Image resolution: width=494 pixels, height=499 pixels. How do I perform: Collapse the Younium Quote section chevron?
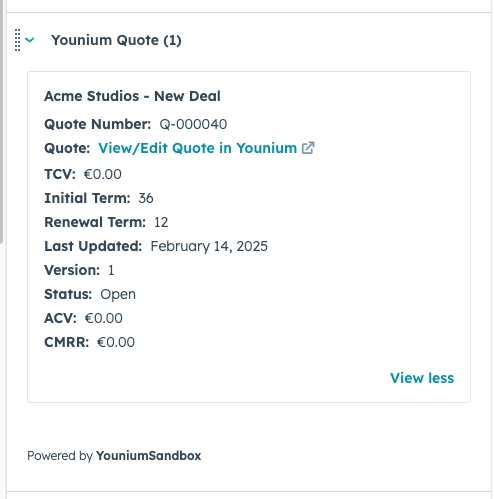pos(30,40)
